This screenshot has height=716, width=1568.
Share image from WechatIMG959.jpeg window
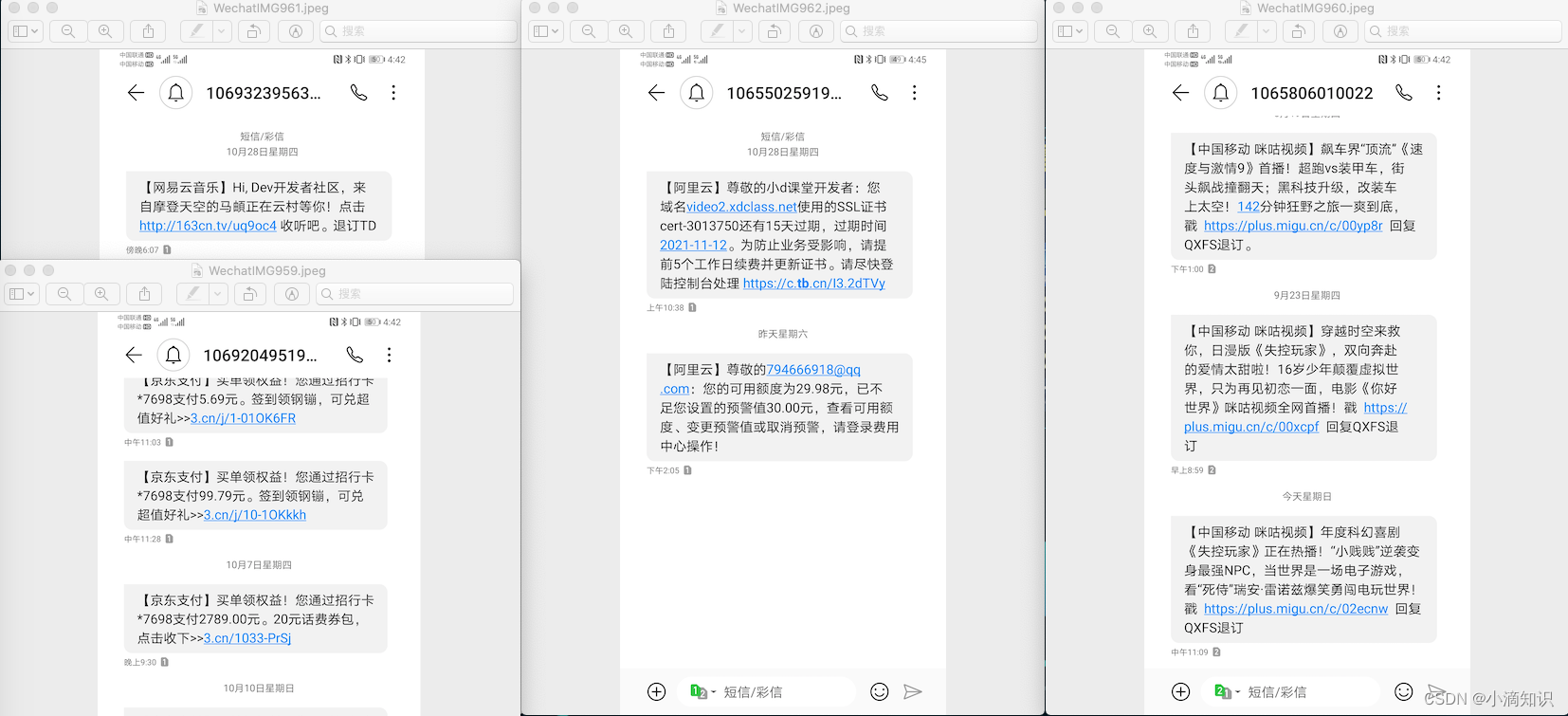coord(144,294)
